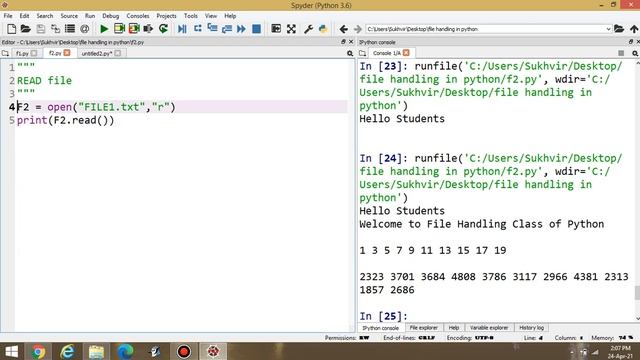Open the console tab browse button

[x=362, y=53]
